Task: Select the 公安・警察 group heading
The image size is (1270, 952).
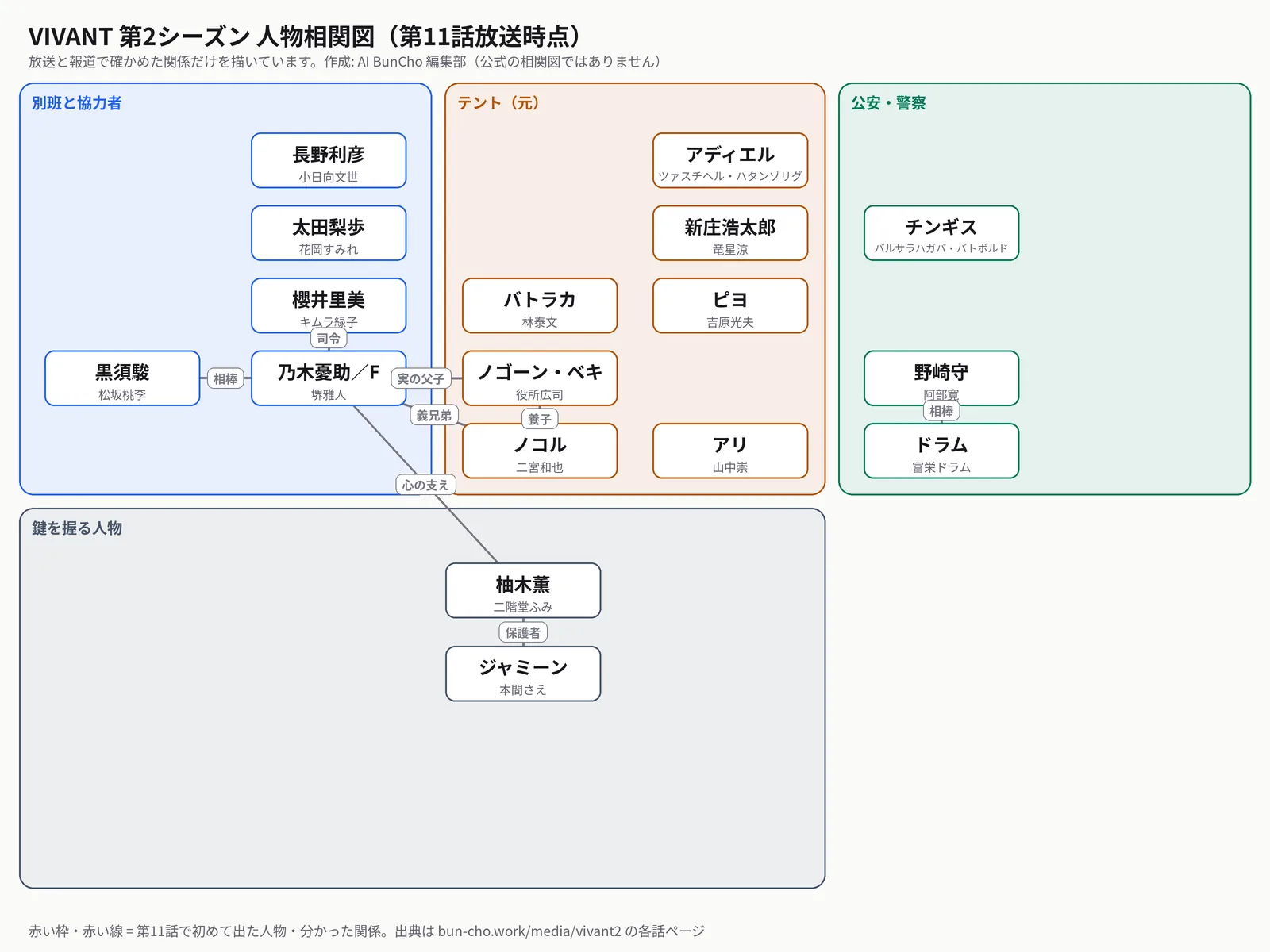Action: [888, 103]
